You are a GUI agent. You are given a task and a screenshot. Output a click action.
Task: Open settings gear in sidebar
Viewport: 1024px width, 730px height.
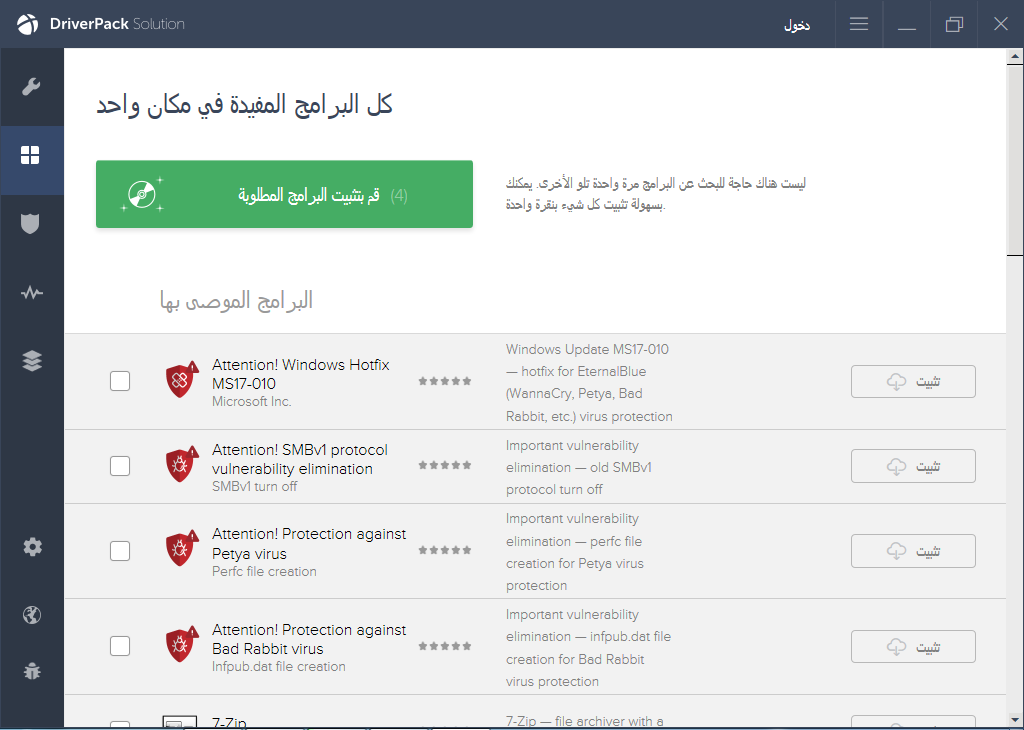(32, 547)
